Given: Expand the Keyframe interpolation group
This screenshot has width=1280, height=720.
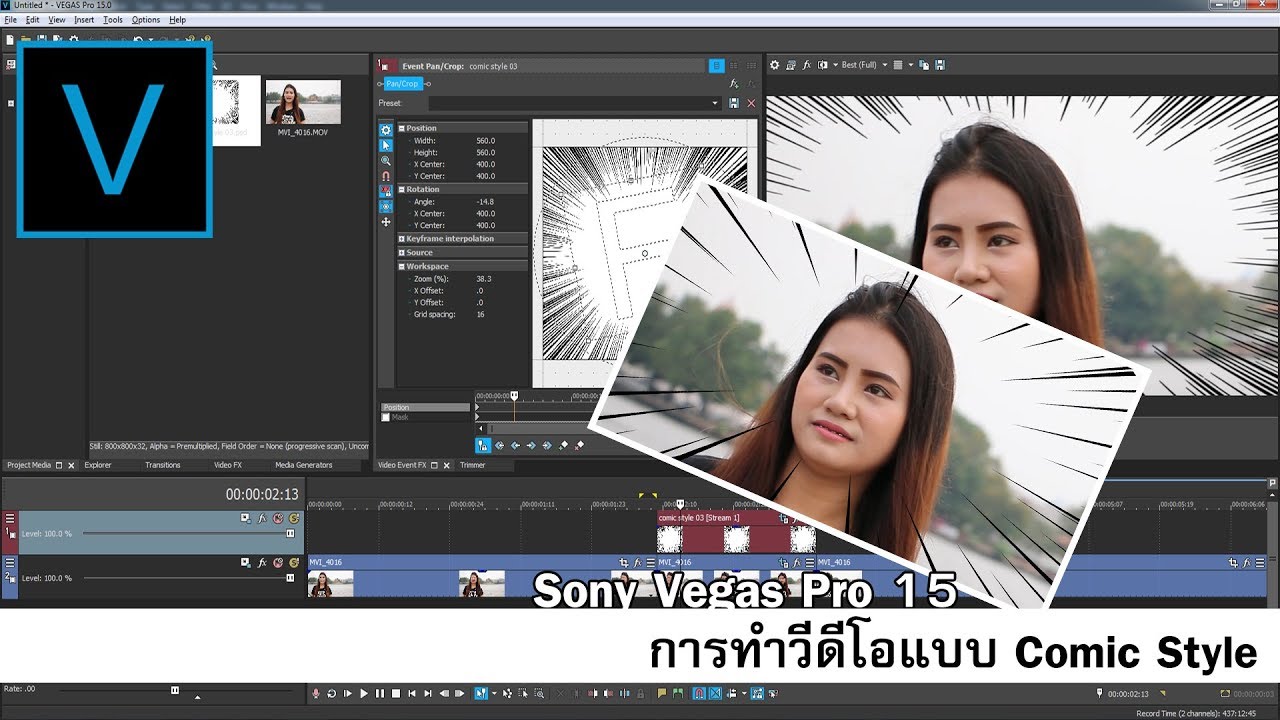Looking at the screenshot, I should pyautogui.click(x=402, y=239).
